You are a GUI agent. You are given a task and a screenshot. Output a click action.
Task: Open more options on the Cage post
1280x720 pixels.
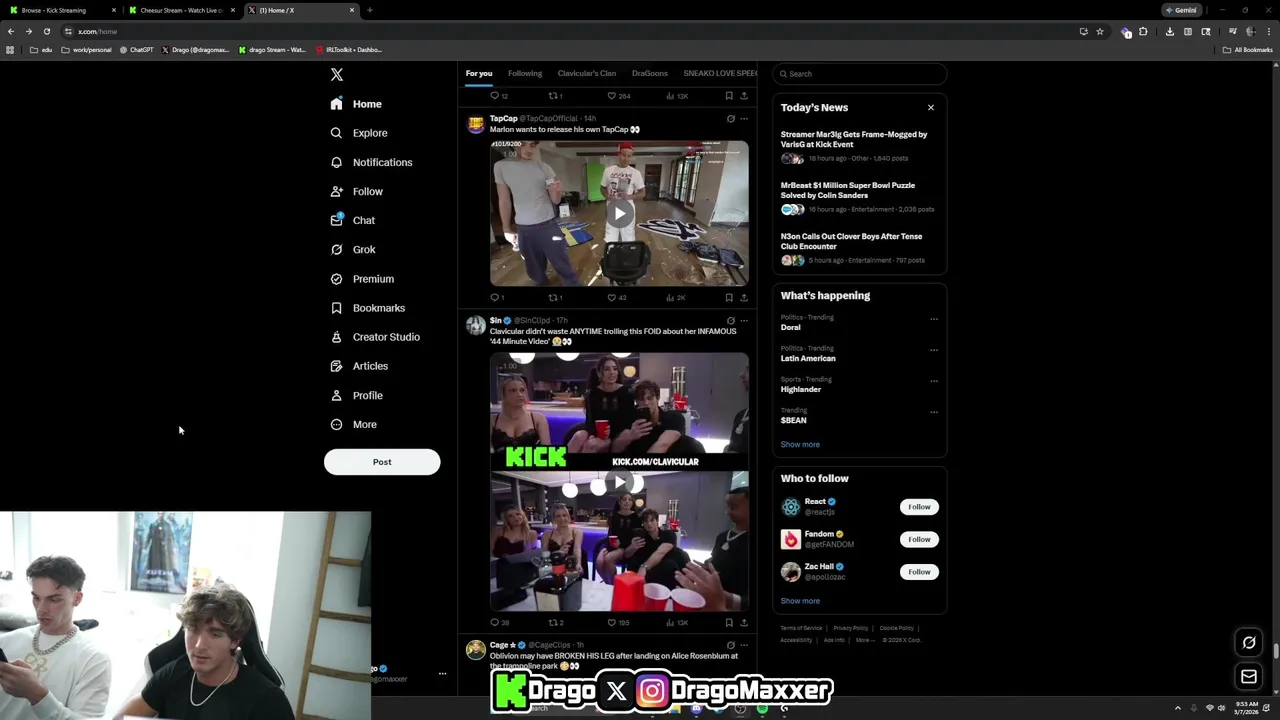coord(744,645)
